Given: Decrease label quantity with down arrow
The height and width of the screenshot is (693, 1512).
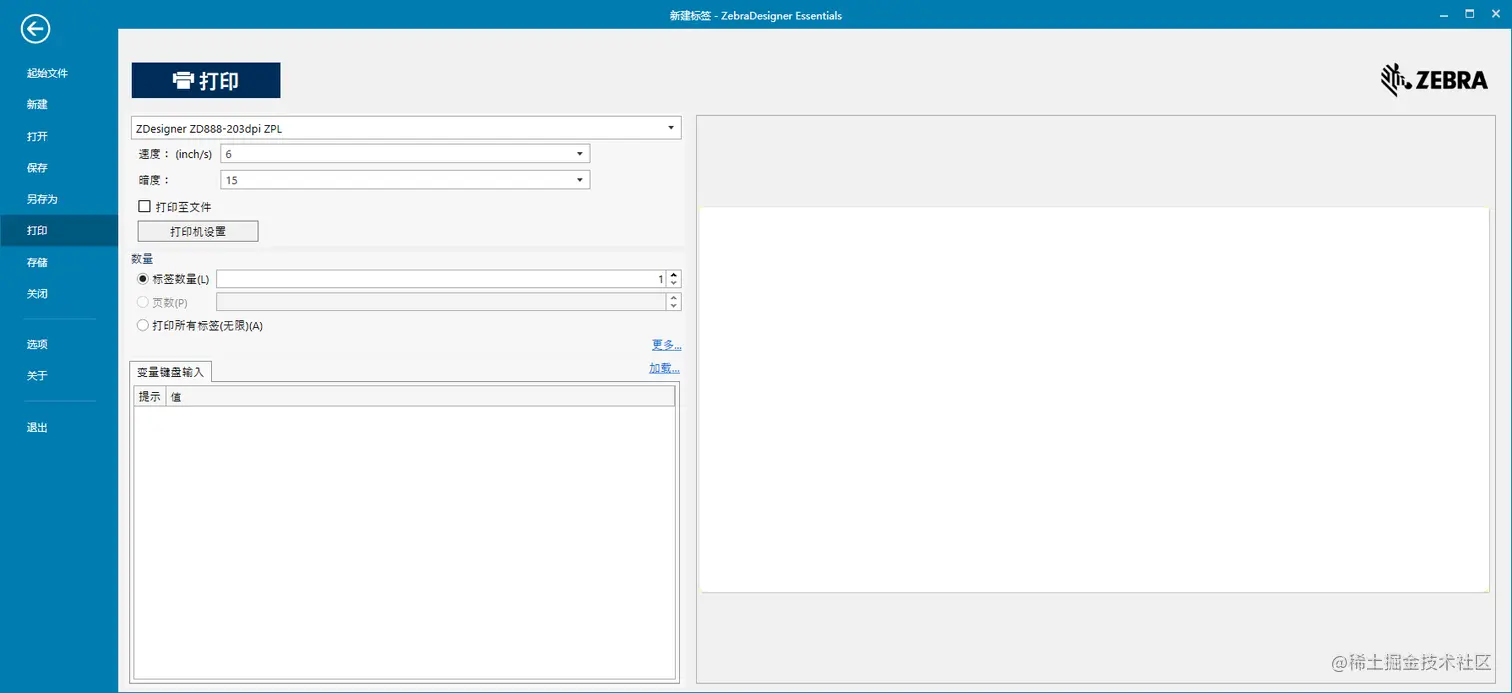Looking at the screenshot, I should 674,284.
